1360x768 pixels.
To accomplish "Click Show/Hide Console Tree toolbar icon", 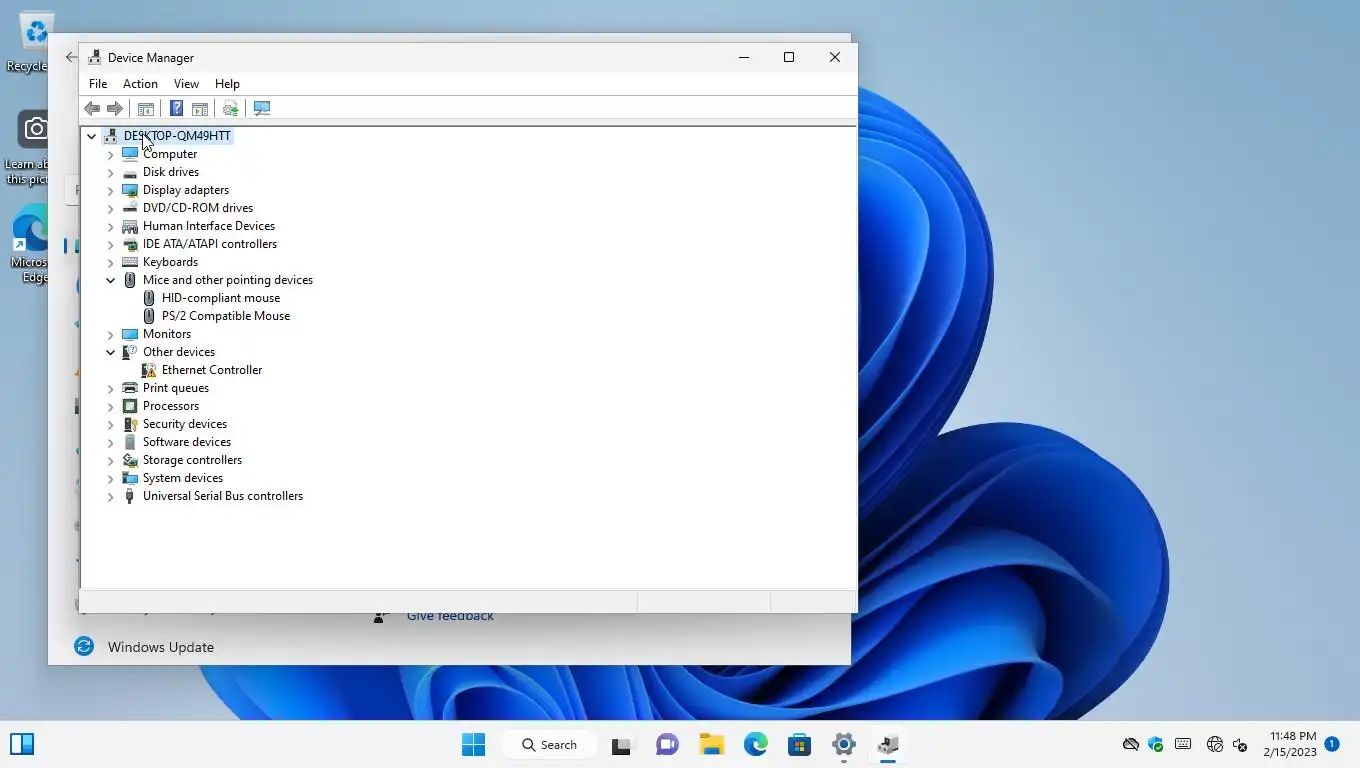I will pyautogui.click(x=146, y=109).
